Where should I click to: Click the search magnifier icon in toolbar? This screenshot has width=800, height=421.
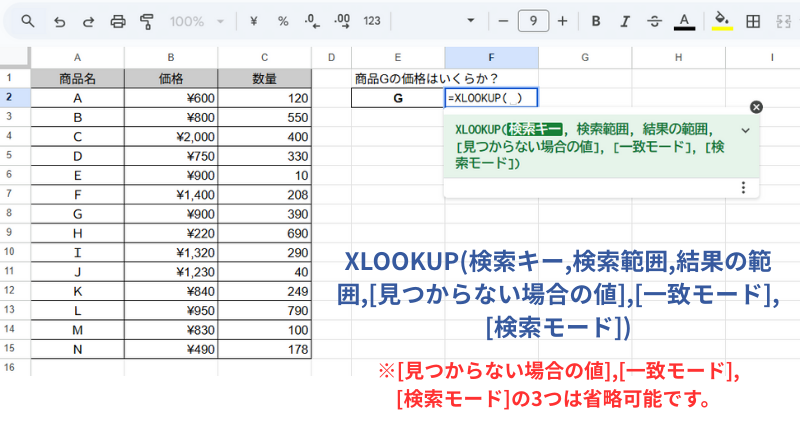(27, 21)
